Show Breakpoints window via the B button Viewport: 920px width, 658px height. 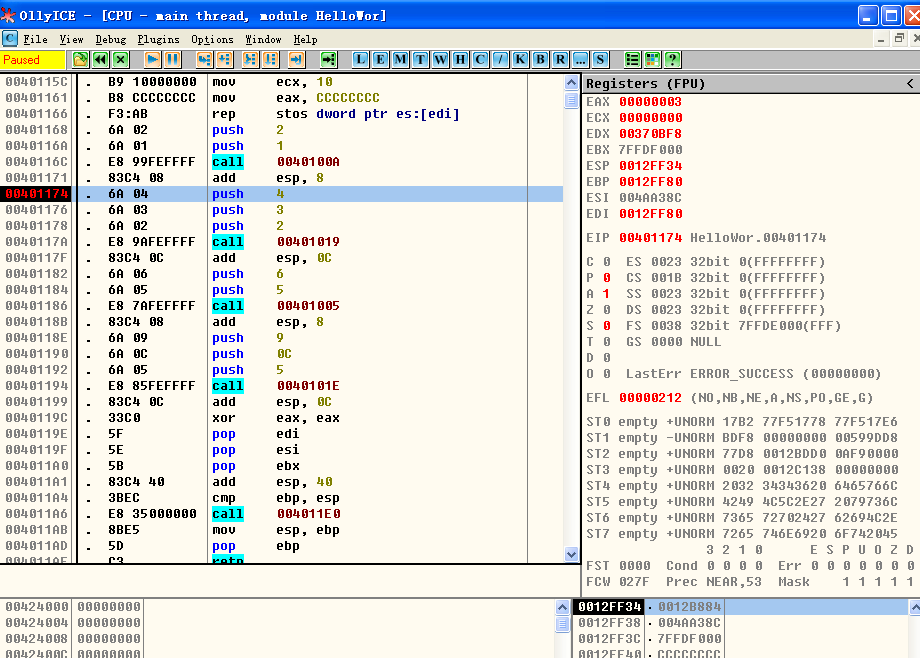click(x=540, y=59)
